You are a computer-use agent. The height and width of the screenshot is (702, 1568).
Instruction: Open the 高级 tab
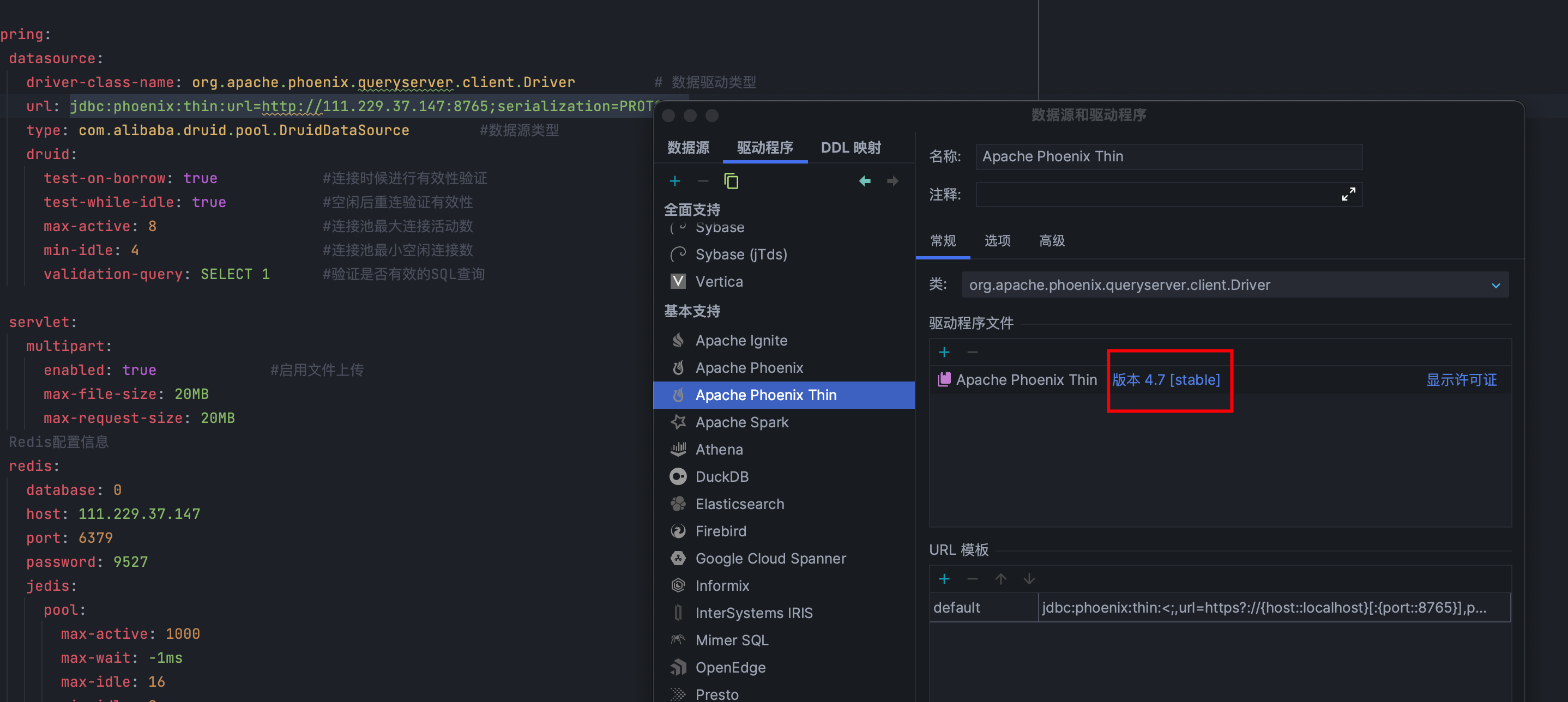pyautogui.click(x=1052, y=241)
